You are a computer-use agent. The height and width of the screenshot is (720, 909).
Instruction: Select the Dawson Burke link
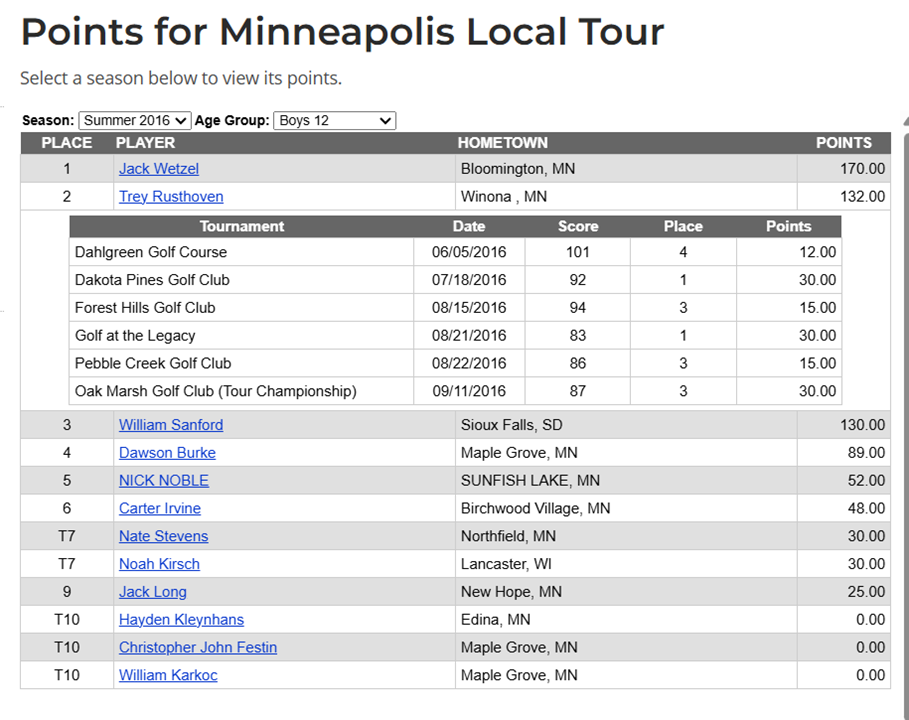[x=167, y=453]
